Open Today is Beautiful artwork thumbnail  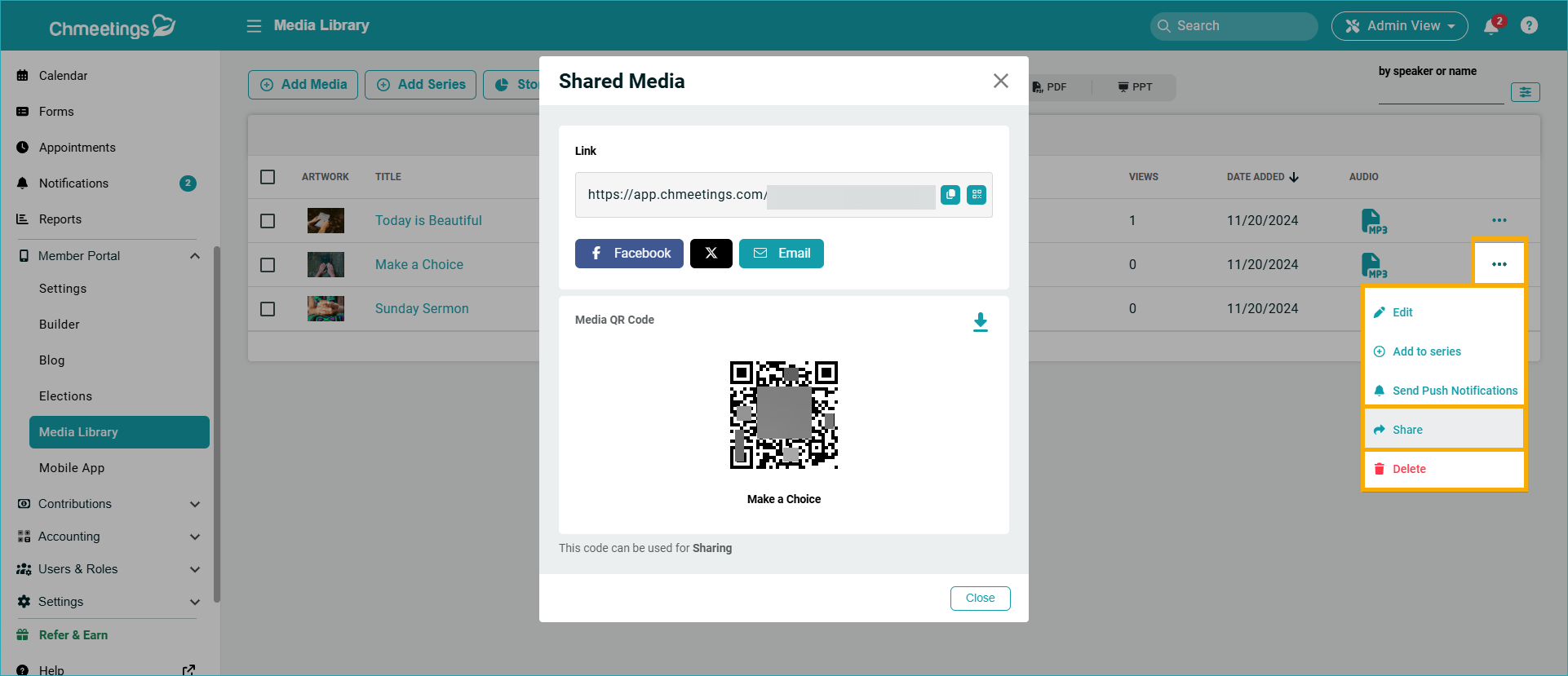326,221
